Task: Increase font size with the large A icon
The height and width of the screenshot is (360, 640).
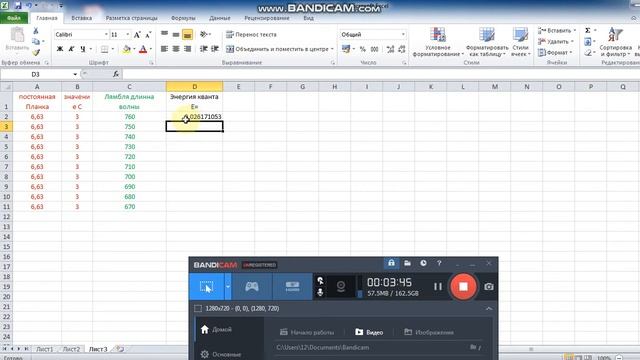Action: click(137, 35)
